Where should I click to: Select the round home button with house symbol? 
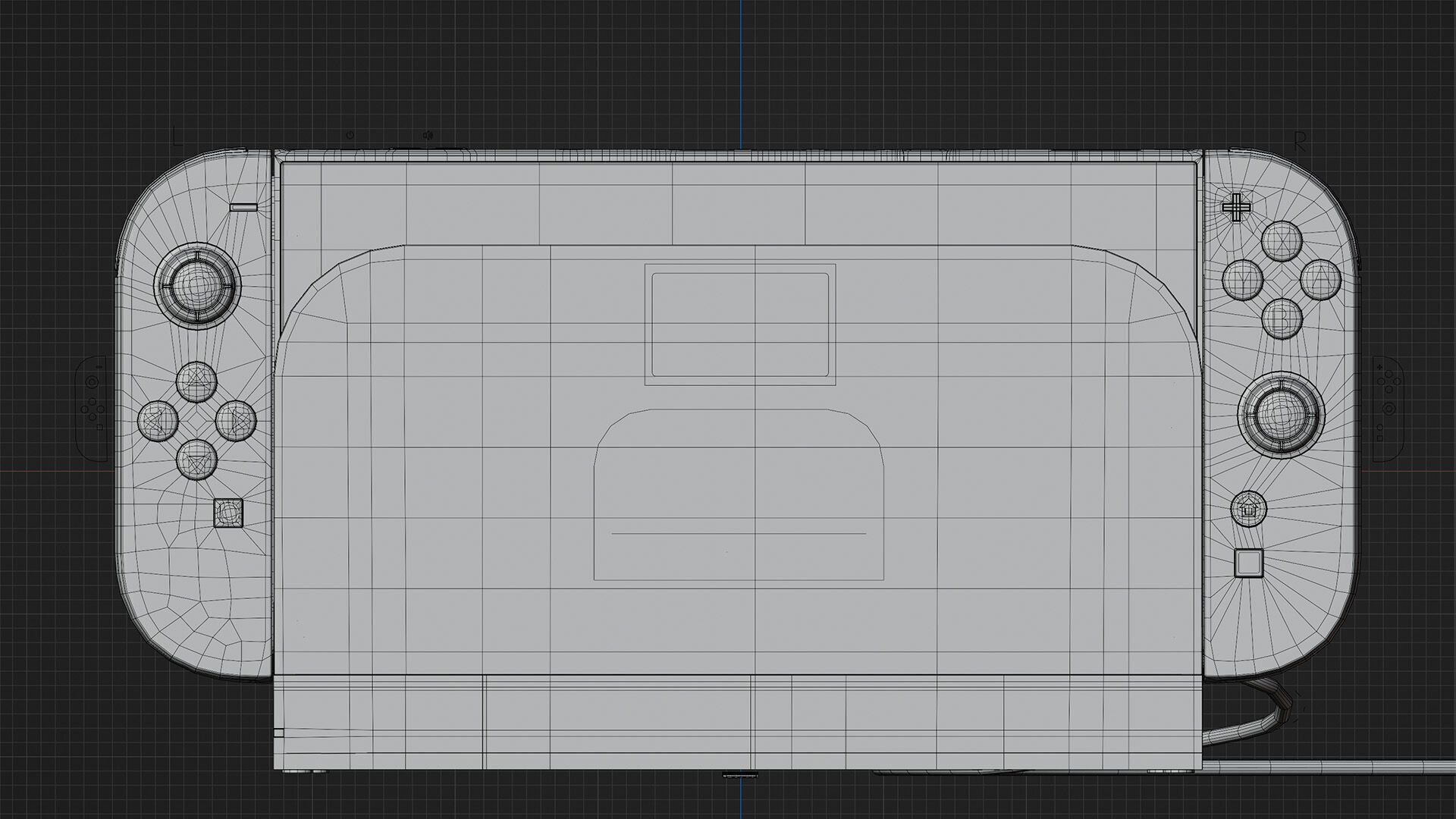point(1248,508)
